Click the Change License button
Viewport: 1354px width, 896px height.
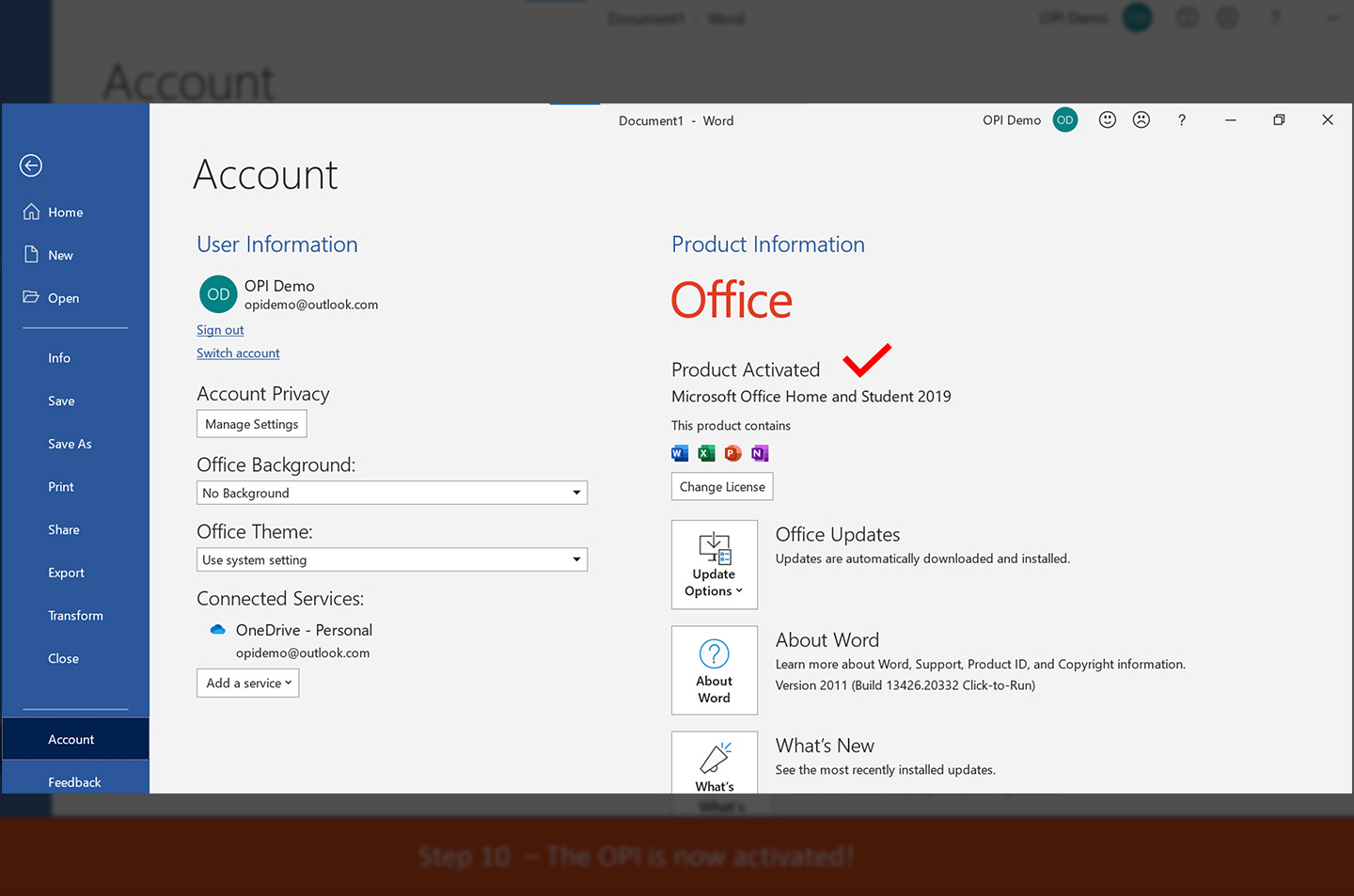(x=722, y=487)
